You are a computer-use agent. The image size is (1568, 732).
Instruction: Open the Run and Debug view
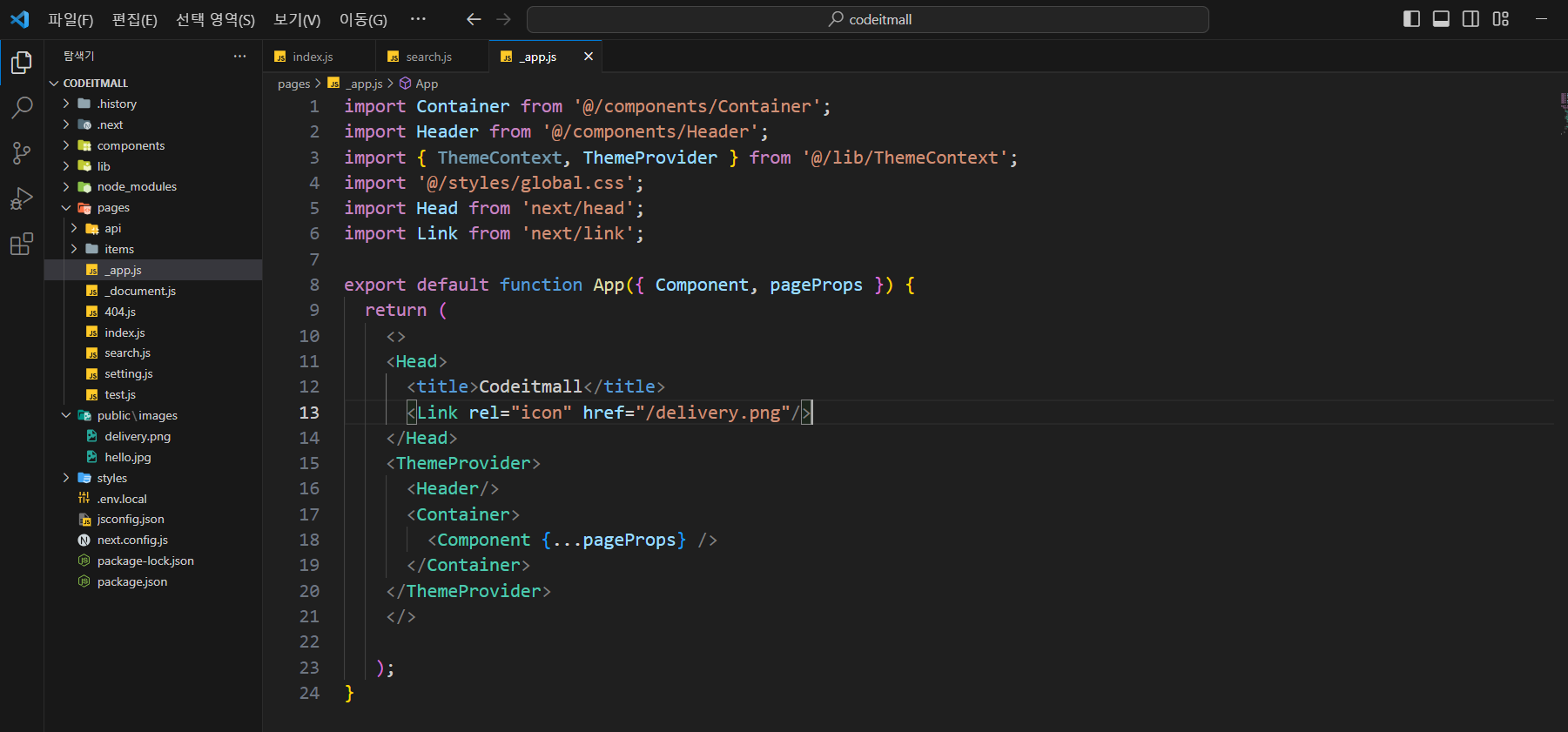coord(22,198)
